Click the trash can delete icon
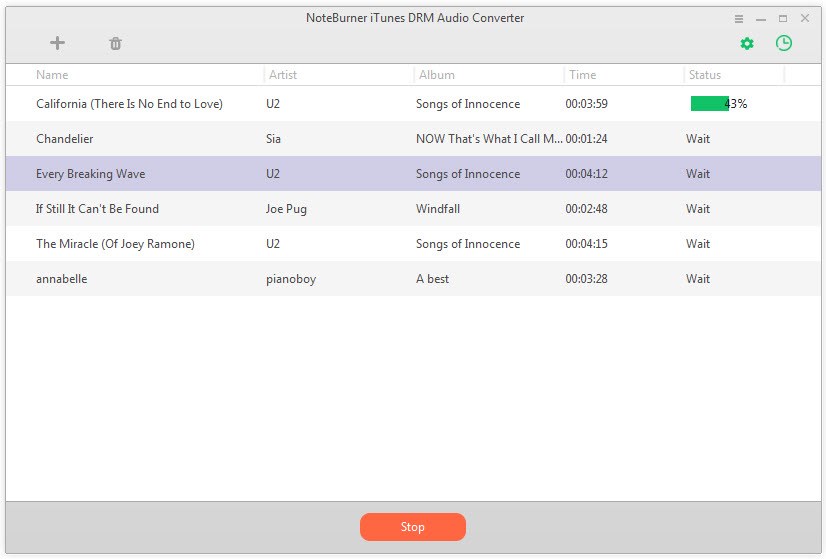This screenshot has width=826, height=559. pyautogui.click(x=115, y=43)
